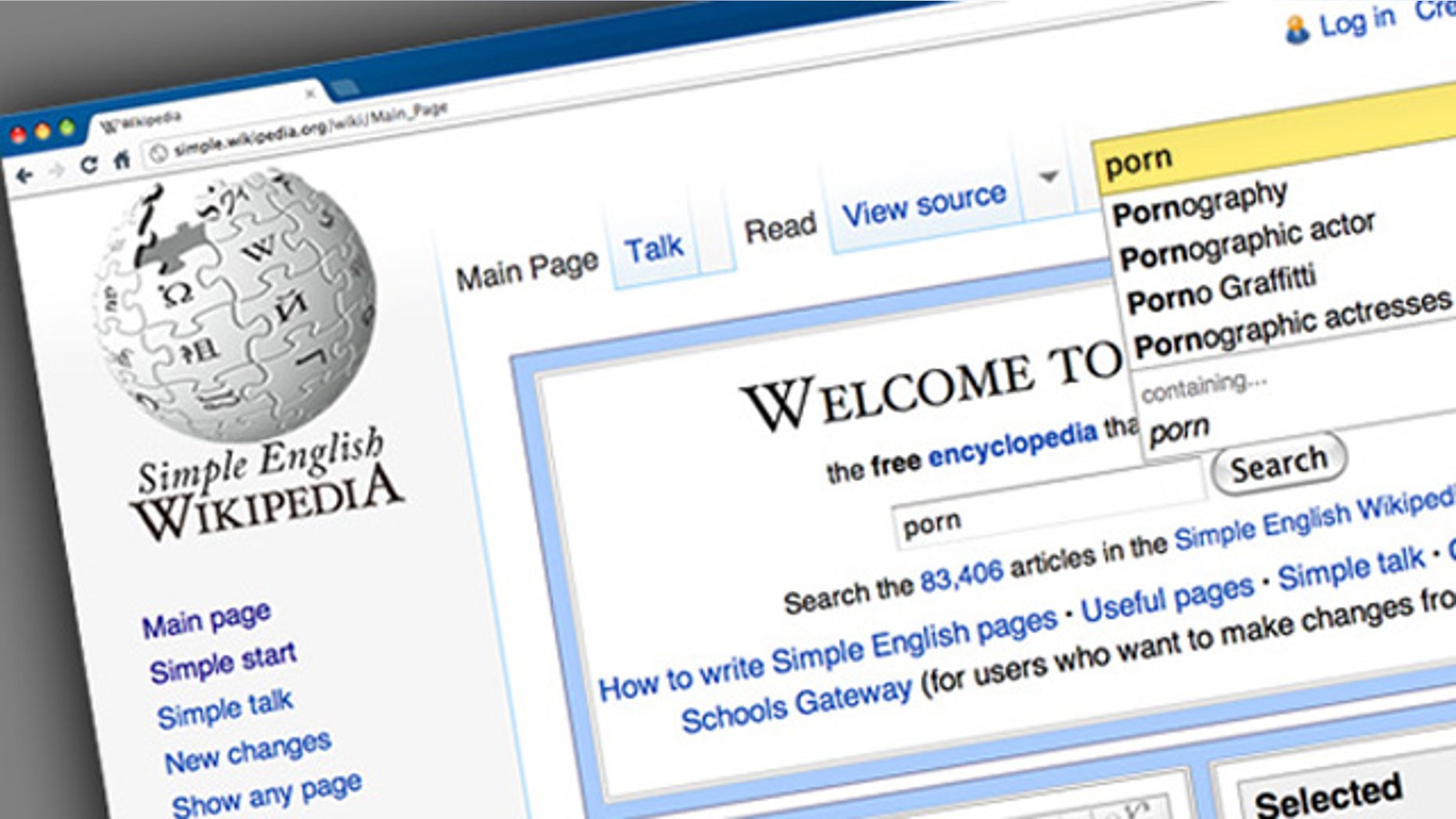The width and height of the screenshot is (1456, 819).
Task: Click the main page search input box
Action: pyautogui.click(x=1048, y=505)
